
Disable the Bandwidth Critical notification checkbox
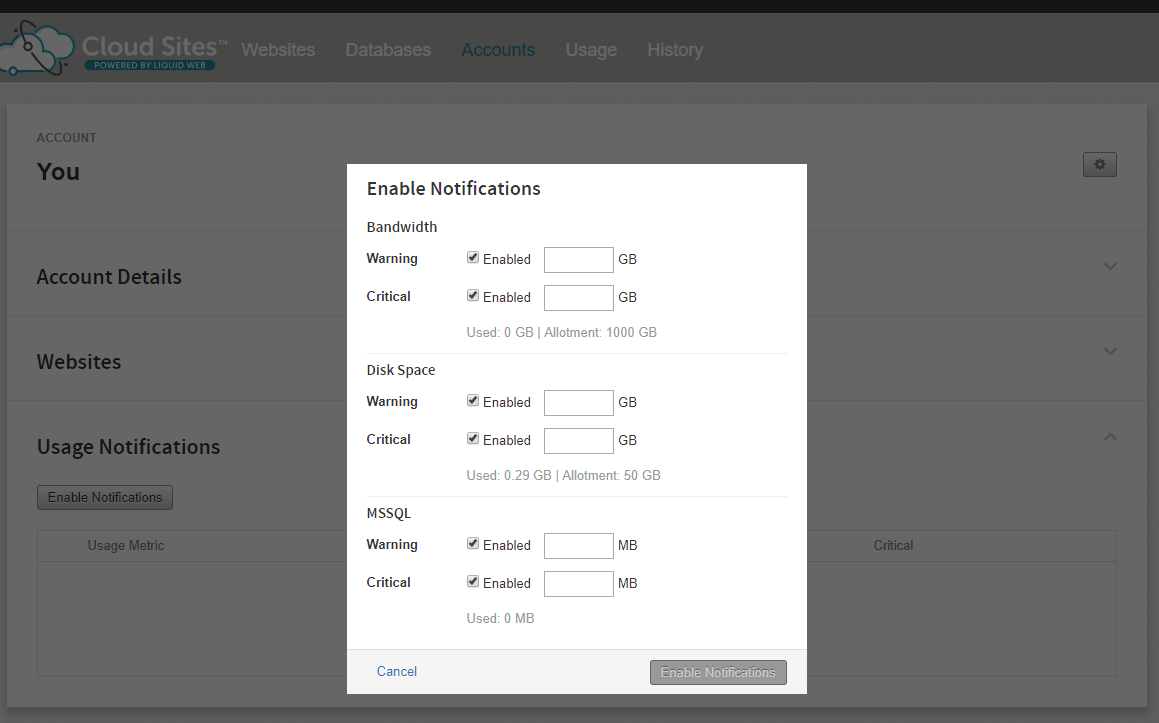[x=472, y=295]
